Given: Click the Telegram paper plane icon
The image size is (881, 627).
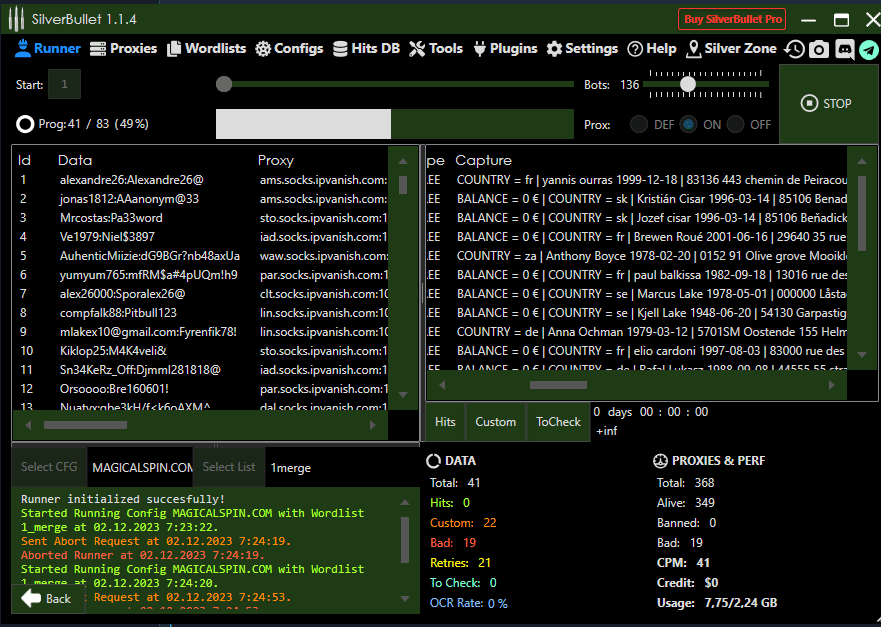Looking at the screenshot, I should pyautogui.click(x=868, y=49).
